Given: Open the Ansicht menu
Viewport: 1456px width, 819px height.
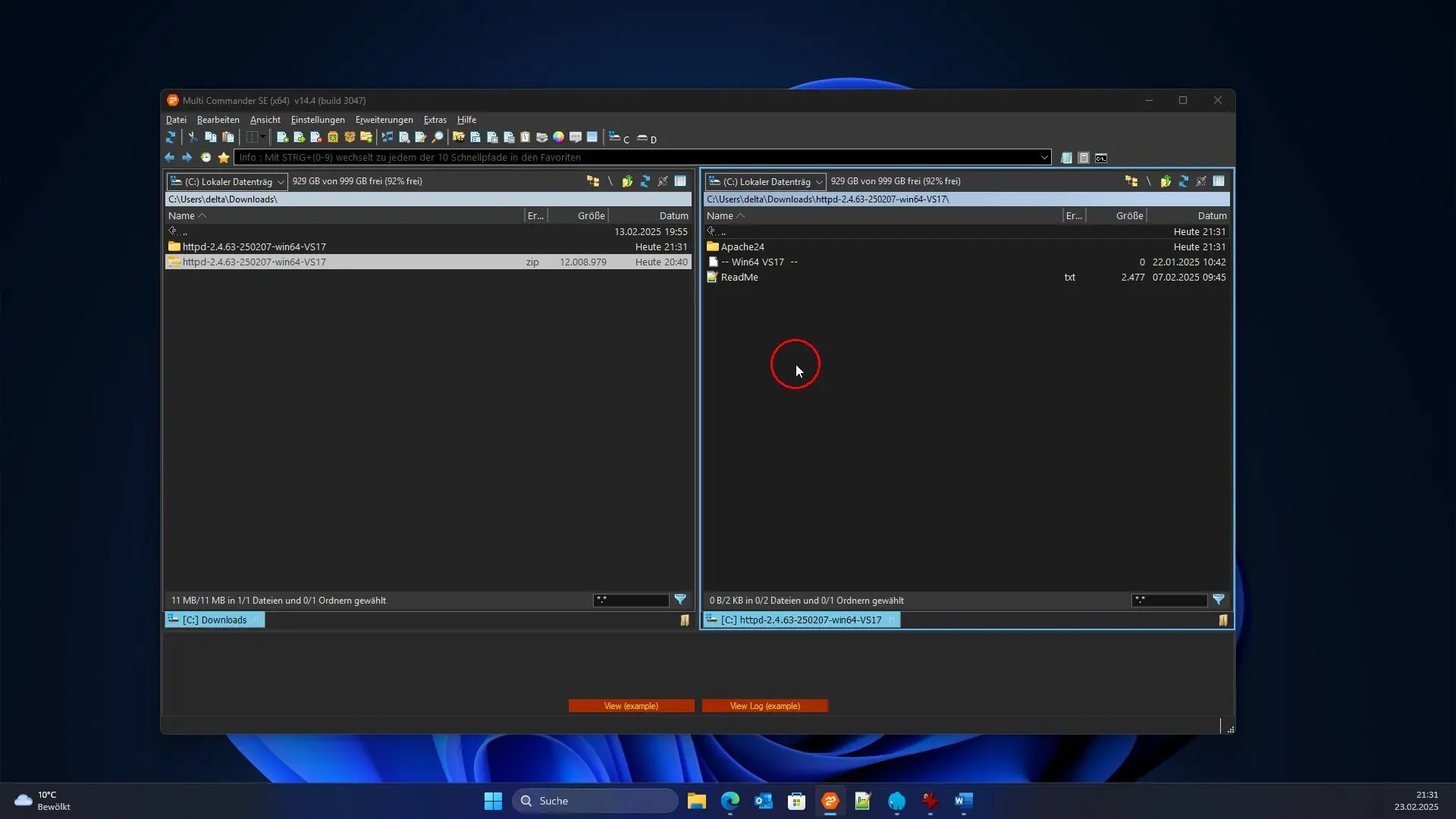Looking at the screenshot, I should [x=265, y=120].
